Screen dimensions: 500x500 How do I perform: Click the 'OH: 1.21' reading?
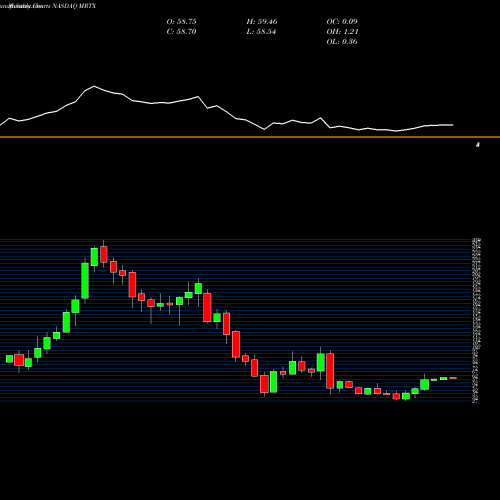point(342,32)
